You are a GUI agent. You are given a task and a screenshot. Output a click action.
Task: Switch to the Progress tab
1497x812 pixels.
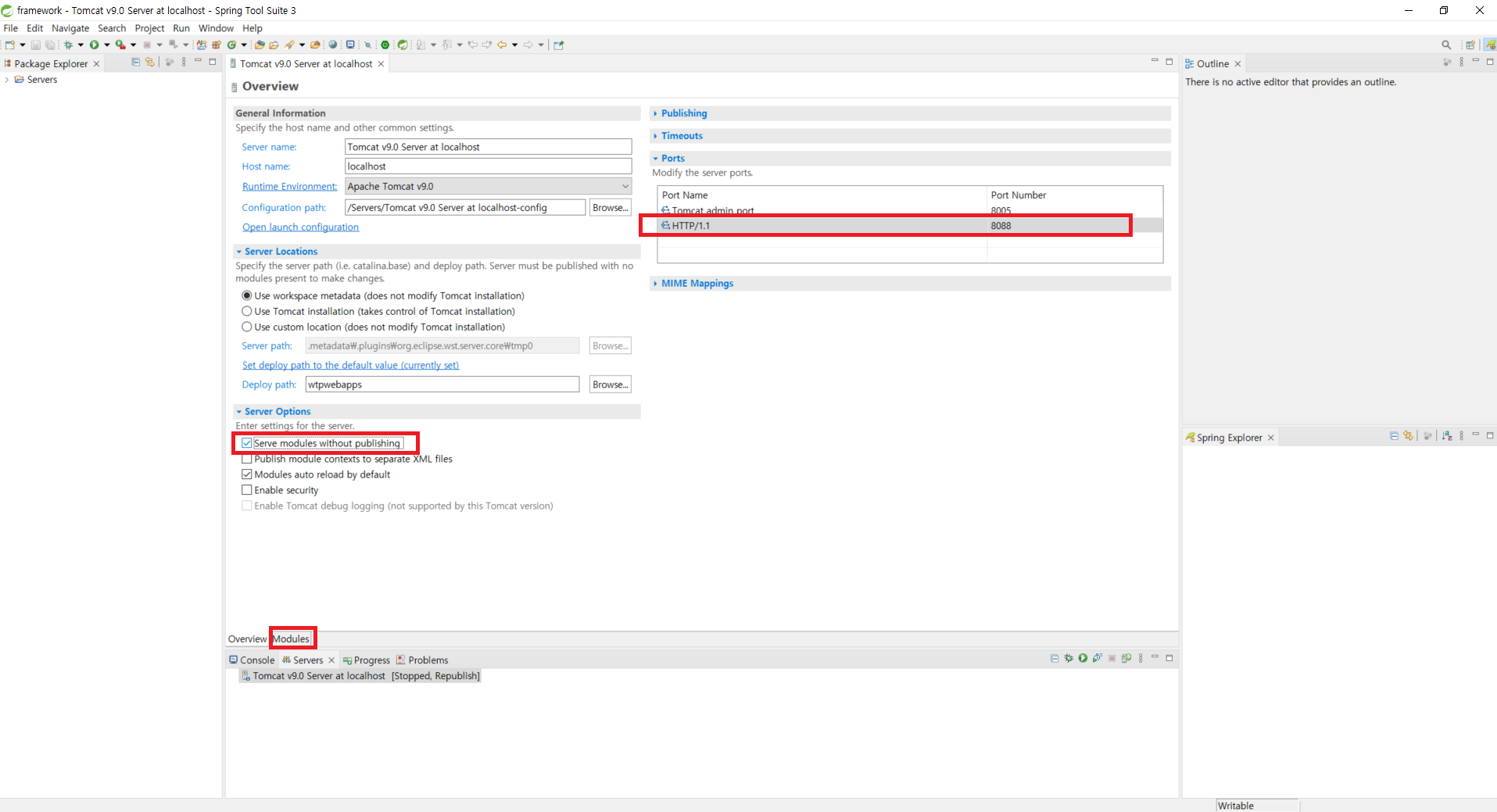pos(367,660)
